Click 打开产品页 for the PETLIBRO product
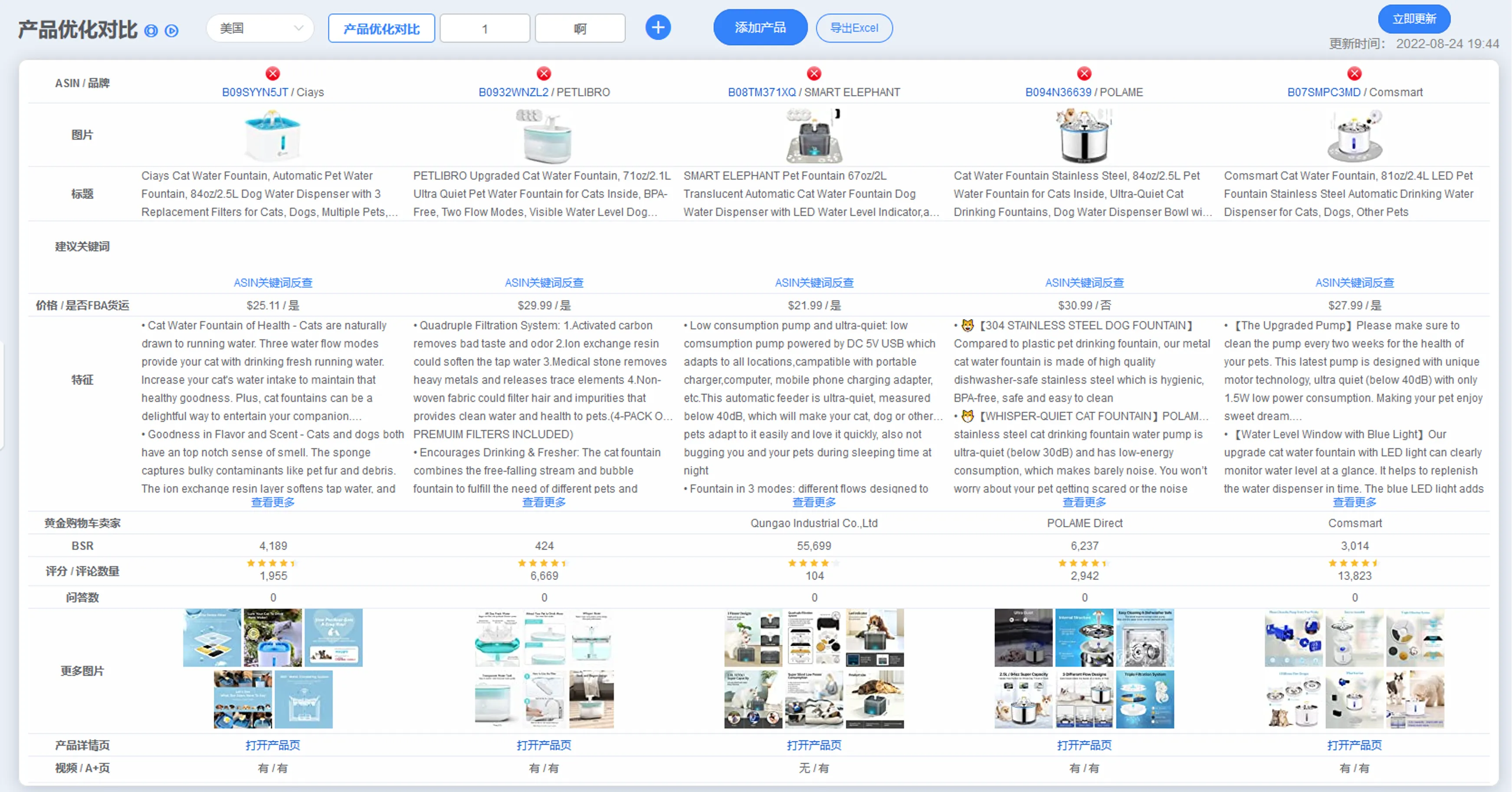Image resolution: width=1512 pixels, height=792 pixels. point(544,745)
